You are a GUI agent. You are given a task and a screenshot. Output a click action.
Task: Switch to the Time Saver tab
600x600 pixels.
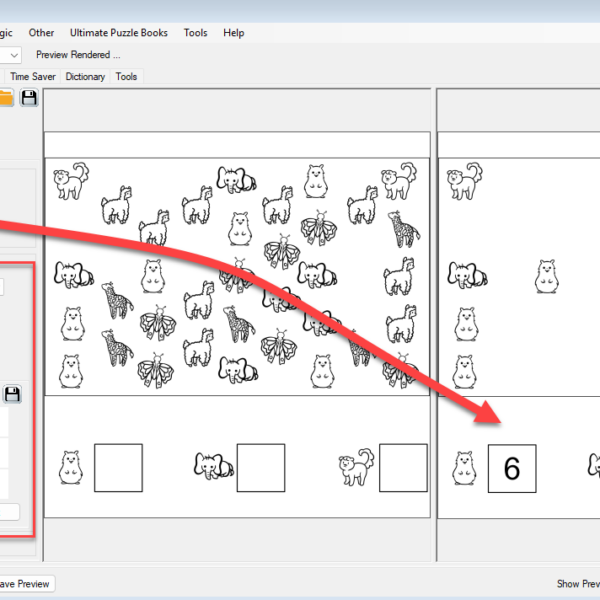[34, 76]
